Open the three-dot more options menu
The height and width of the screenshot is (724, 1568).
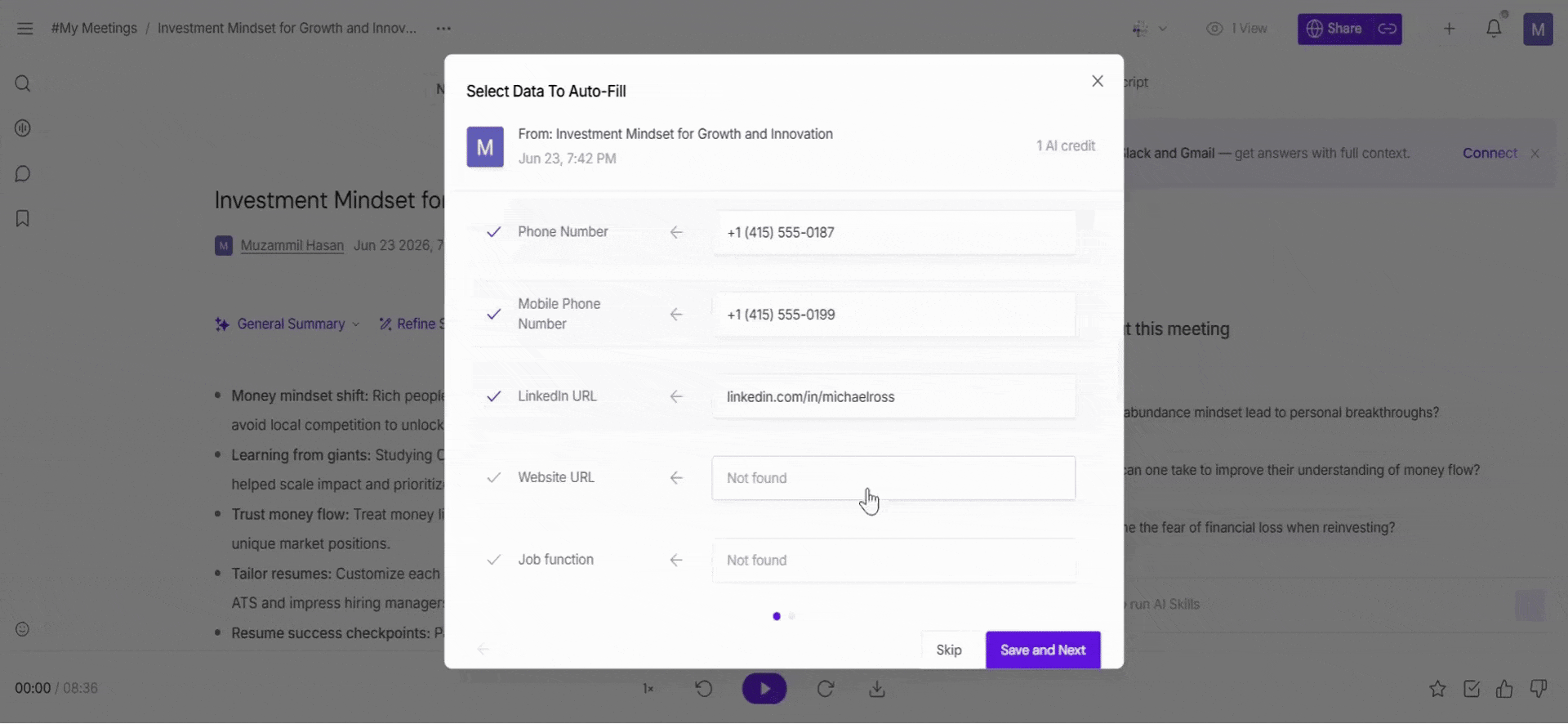pyautogui.click(x=443, y=29)
